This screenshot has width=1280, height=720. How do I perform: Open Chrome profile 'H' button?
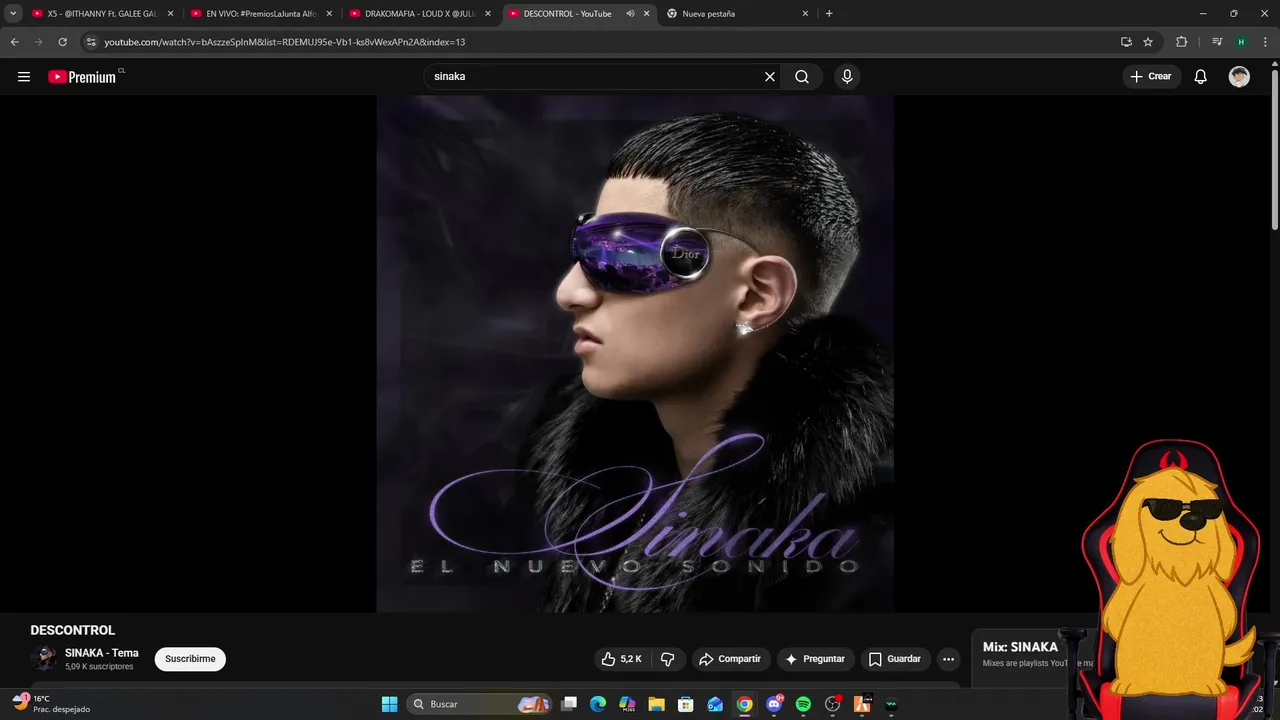[x=1241, y=42]
